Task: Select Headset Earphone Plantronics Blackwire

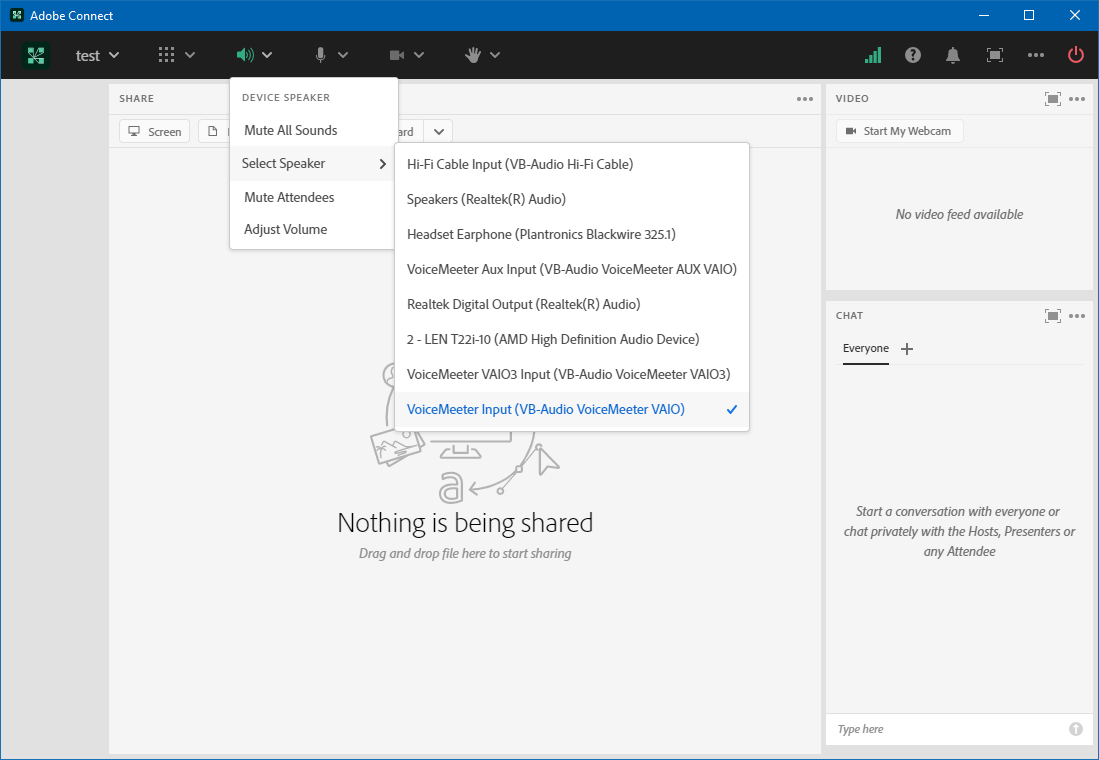Action: [572, 234]
